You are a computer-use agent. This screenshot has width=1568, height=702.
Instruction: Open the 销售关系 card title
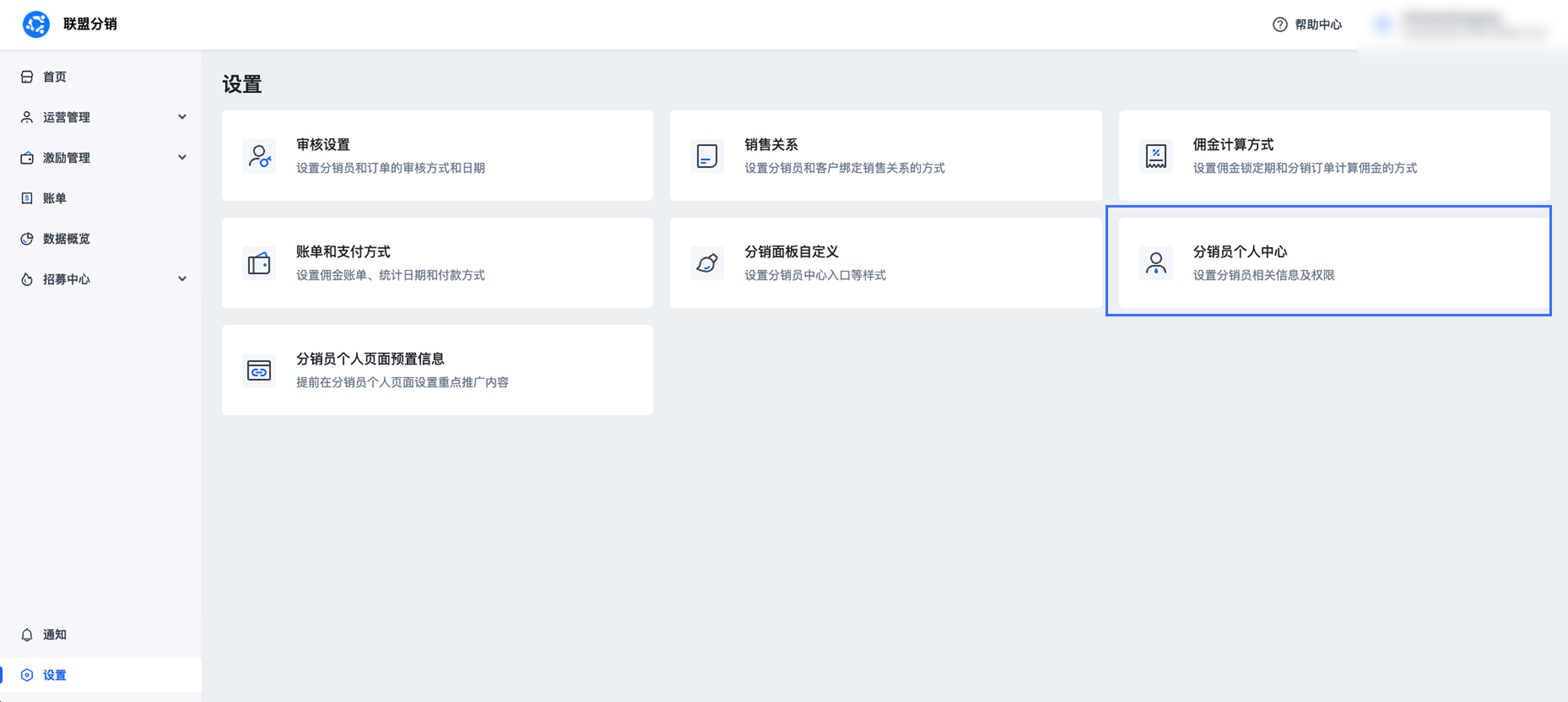pyautogui.click(x=771, y=145)
